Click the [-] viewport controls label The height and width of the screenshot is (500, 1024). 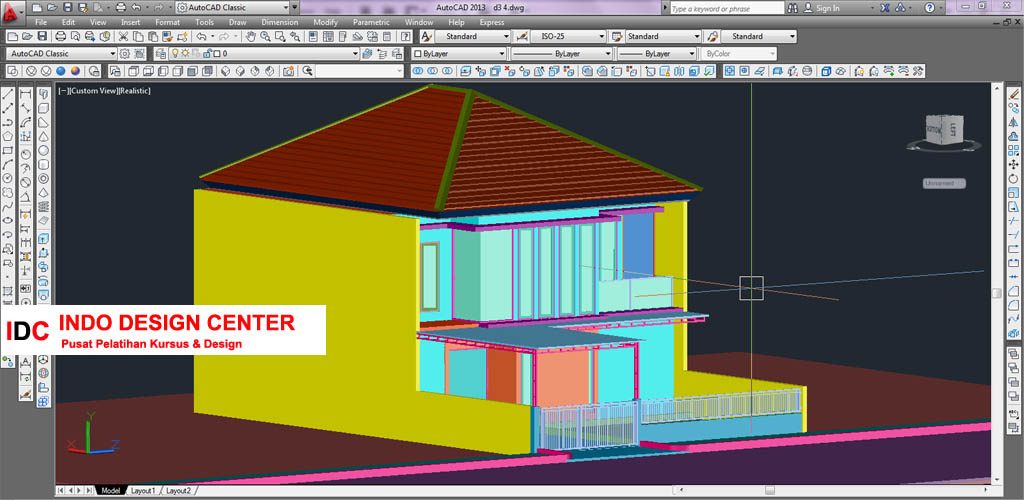62,91
